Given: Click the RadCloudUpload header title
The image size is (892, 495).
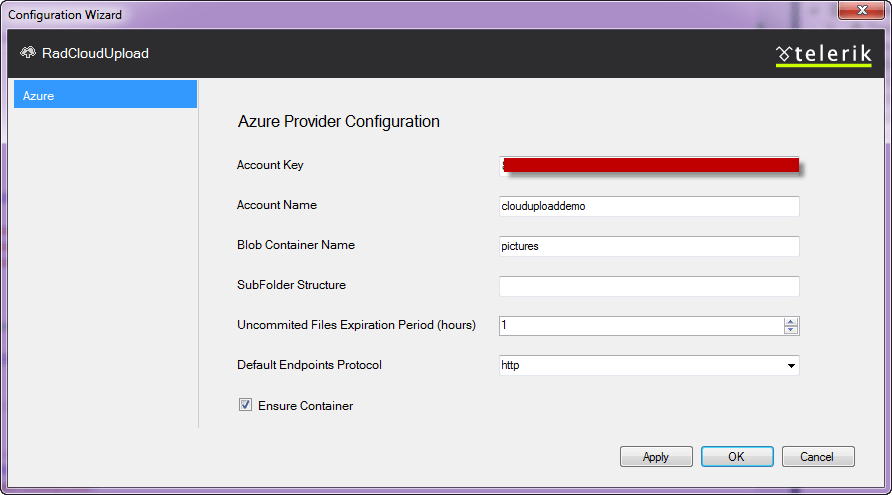Looking at the screenshot, I should click(95, 53).
